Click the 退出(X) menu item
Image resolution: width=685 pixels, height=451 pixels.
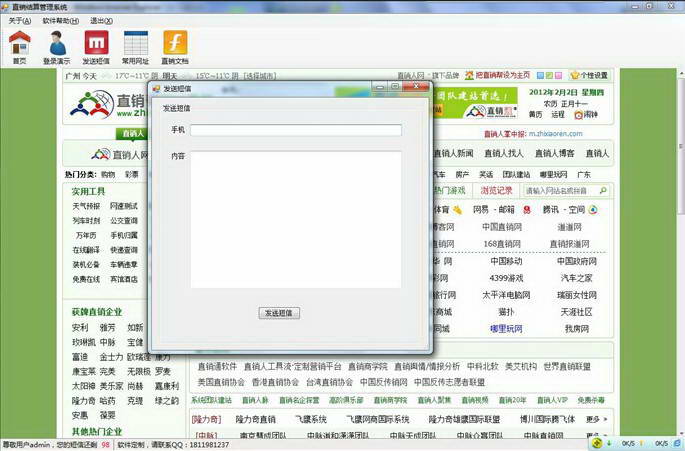tap(101, 21)
